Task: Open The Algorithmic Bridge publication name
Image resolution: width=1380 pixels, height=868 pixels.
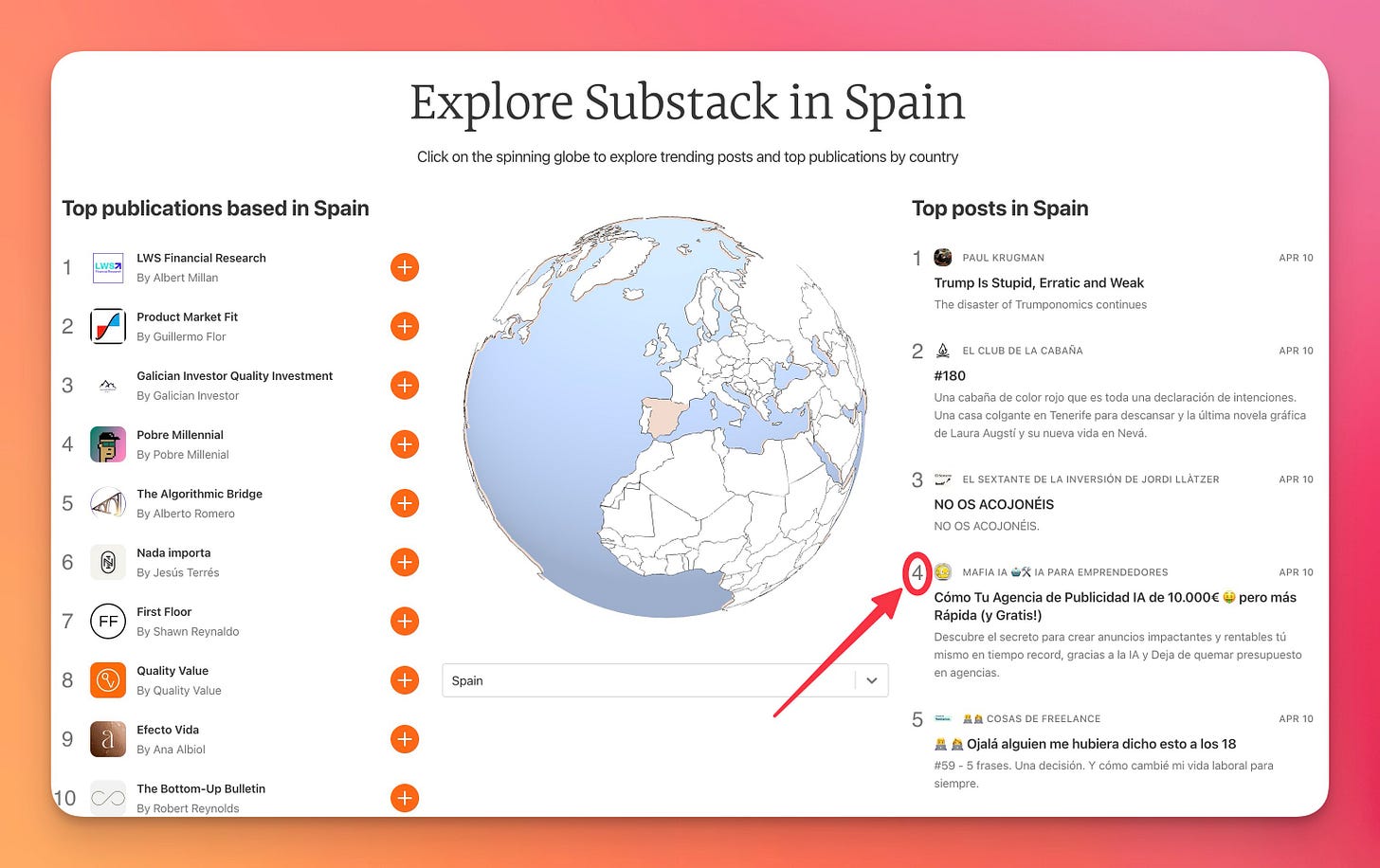Action: [x=199, y=494]
